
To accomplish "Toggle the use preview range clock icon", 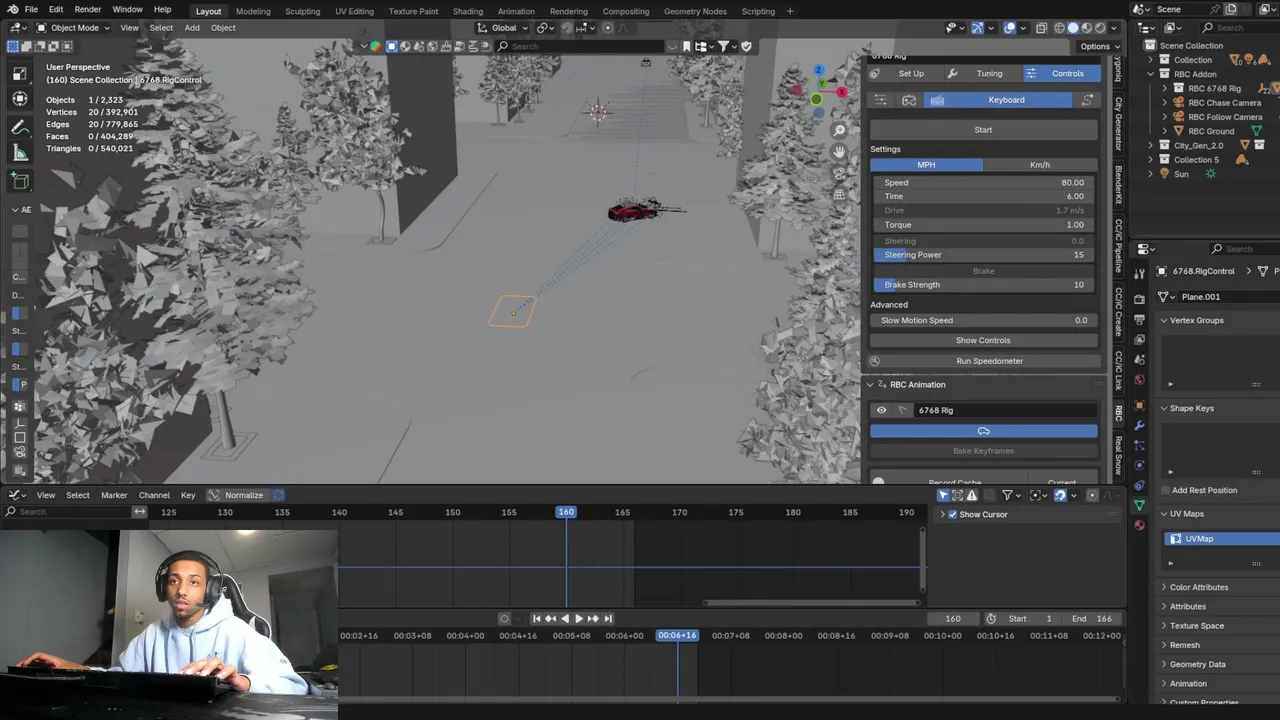I will tap(991, 619).
